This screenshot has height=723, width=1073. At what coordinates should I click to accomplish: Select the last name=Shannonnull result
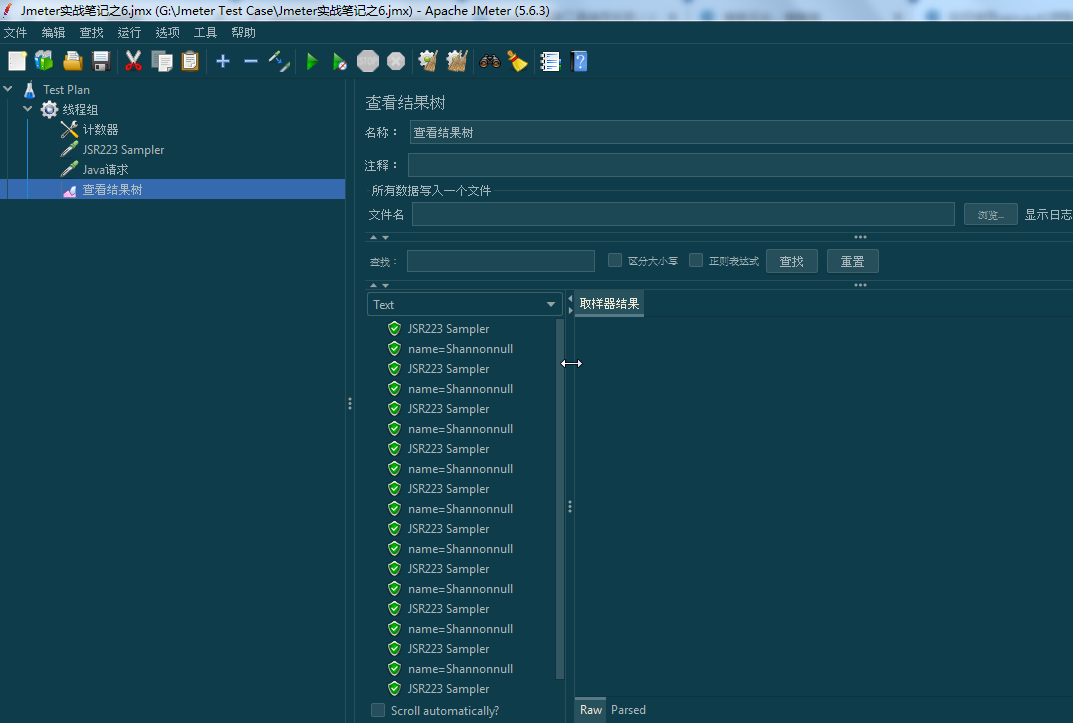point(460,669)
